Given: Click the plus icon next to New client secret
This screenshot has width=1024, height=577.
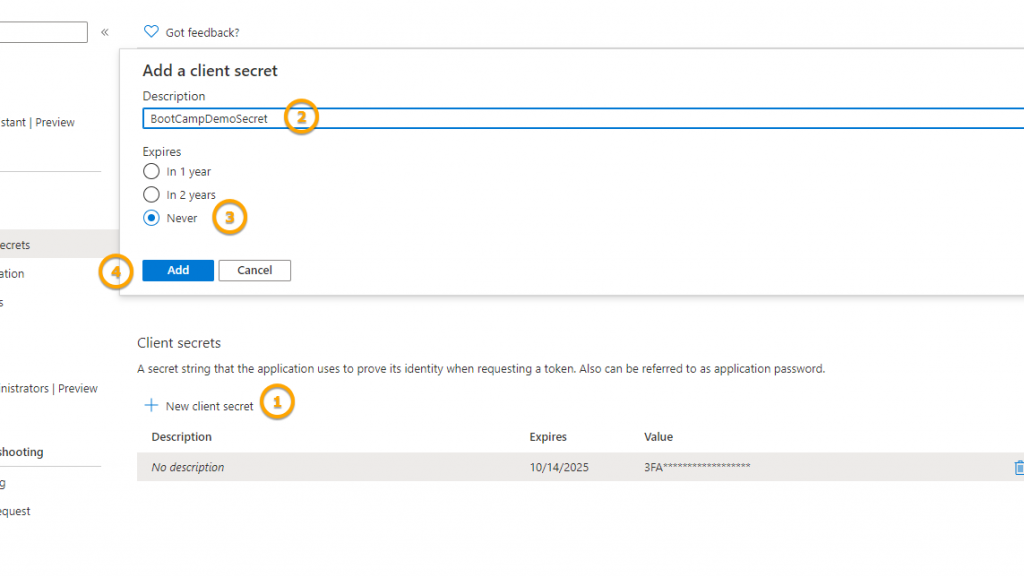Looking at the screenshot, I should tap(151, 403).
